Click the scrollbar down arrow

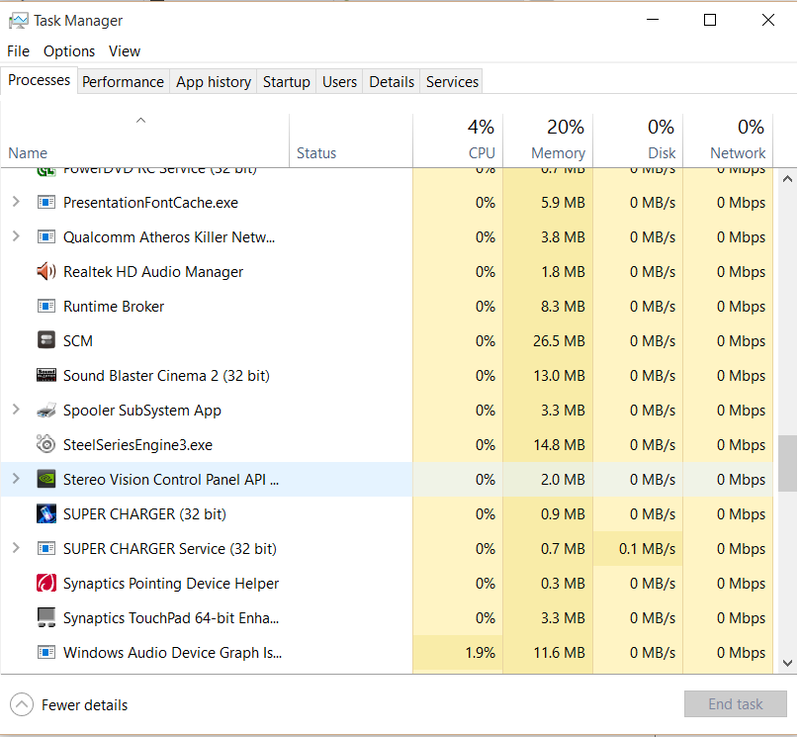[787, 663]
